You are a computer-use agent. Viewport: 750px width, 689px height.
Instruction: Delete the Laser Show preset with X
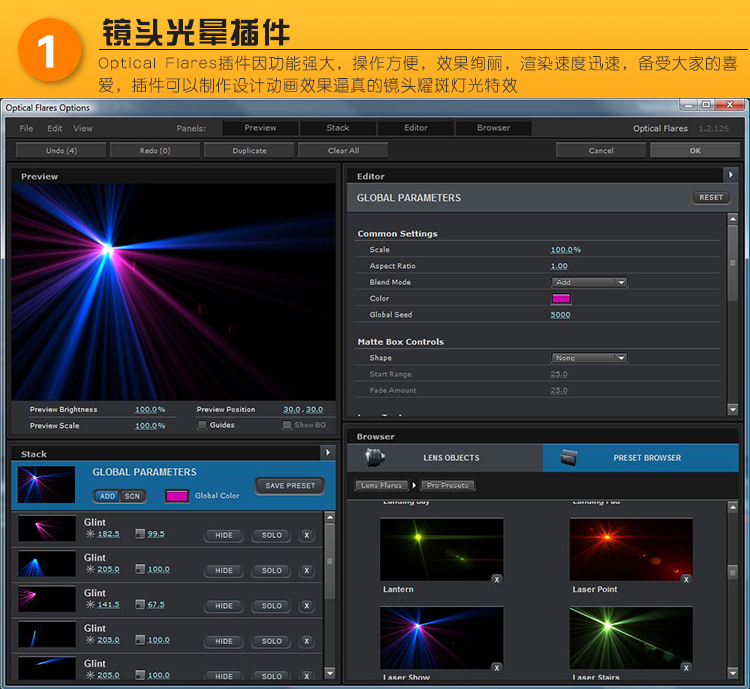[x=496, y=667]
